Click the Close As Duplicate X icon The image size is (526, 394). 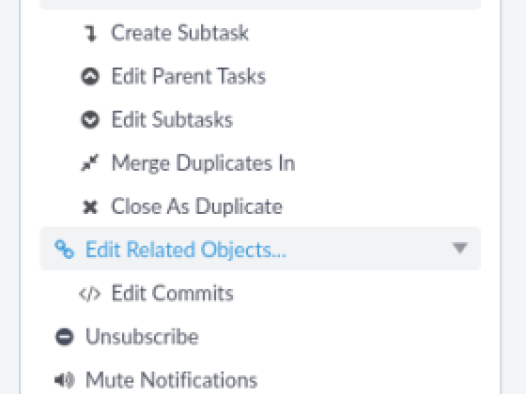90,207
